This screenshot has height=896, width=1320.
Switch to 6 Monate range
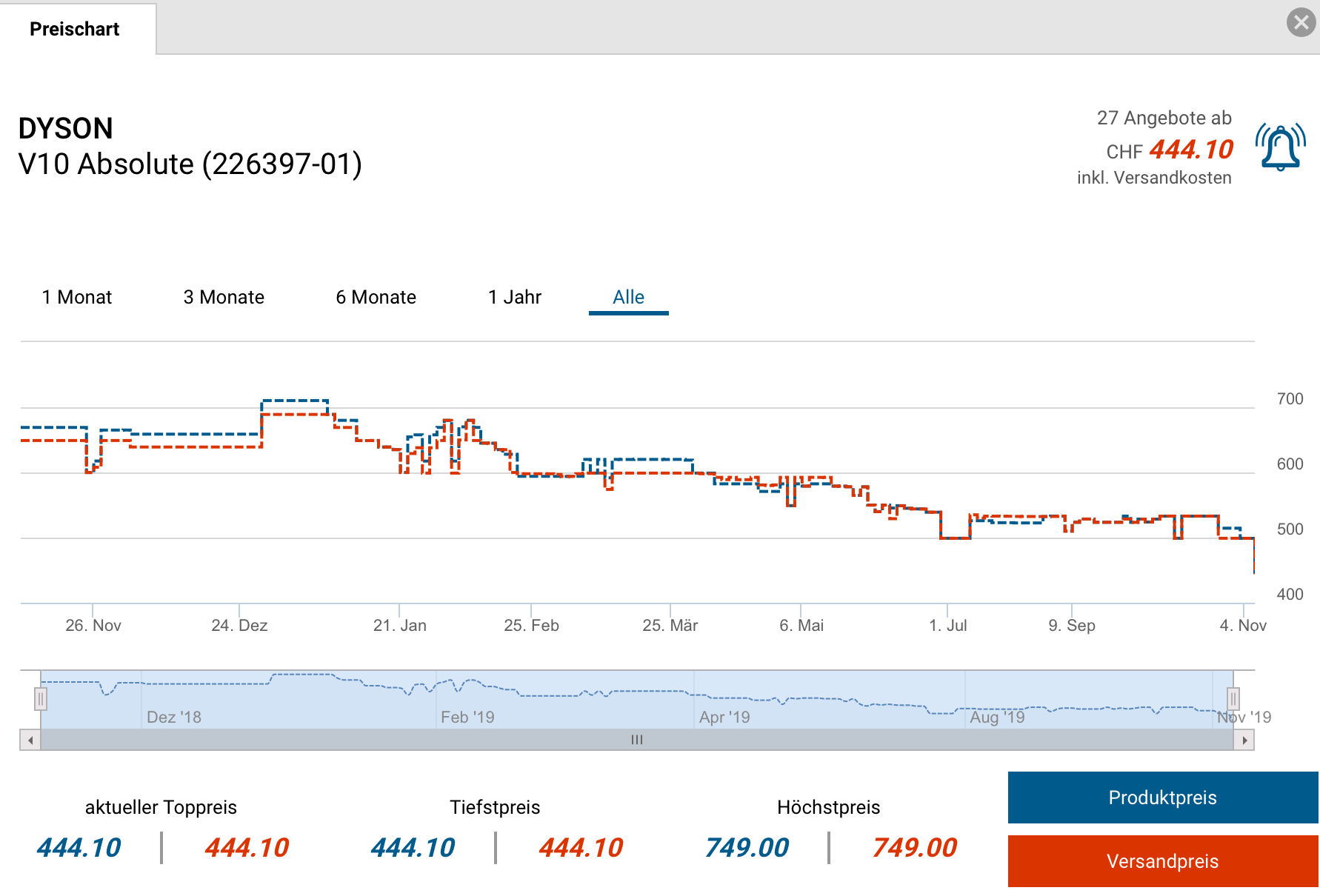(x=376, y=297)
